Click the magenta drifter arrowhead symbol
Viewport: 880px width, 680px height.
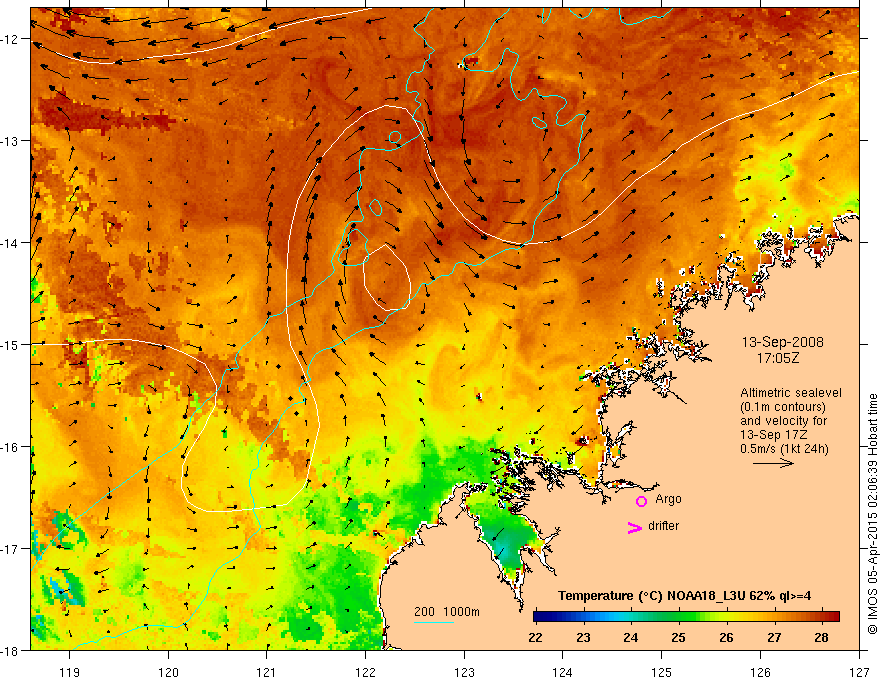click(634, 527)
